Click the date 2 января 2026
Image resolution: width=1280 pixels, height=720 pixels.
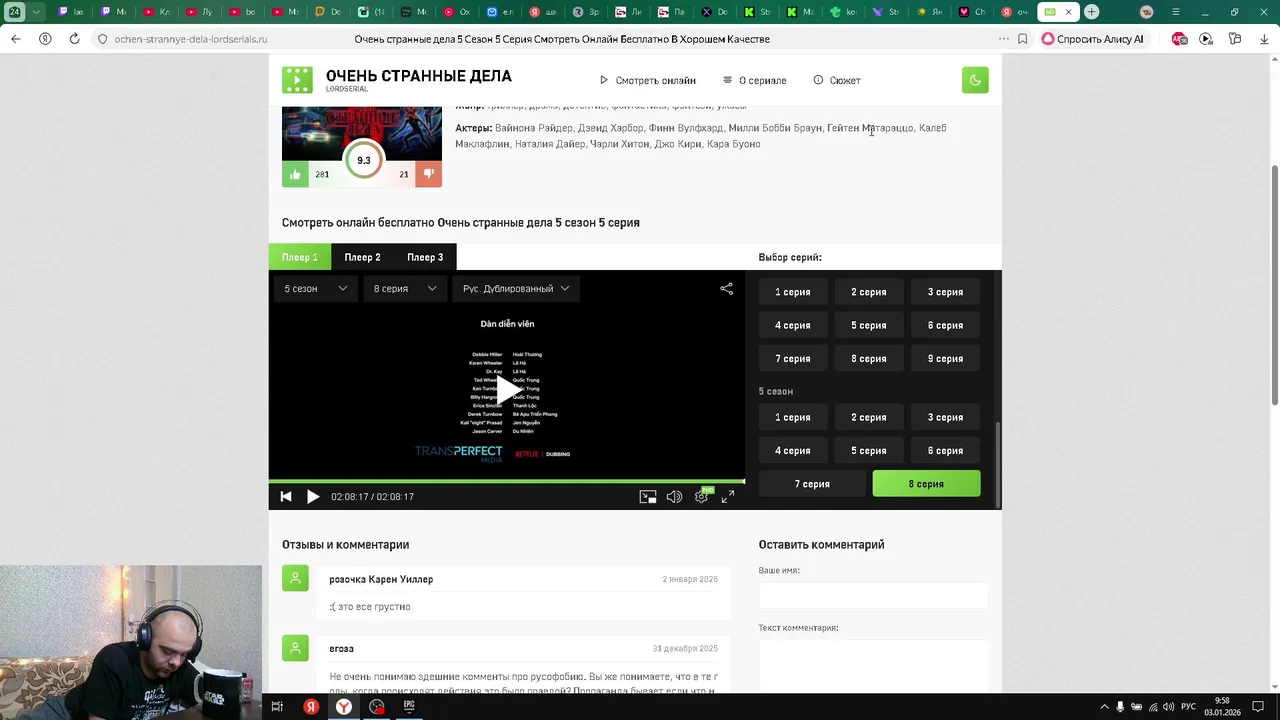click(x=690, y=580)
